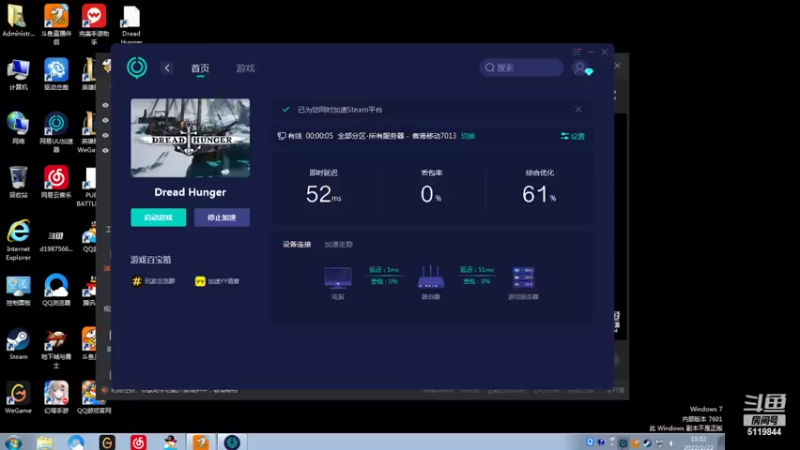Screen dimensions: 800x450
Task: Open the 回收站 recycle bin icon
Action: tap(18, 182)
